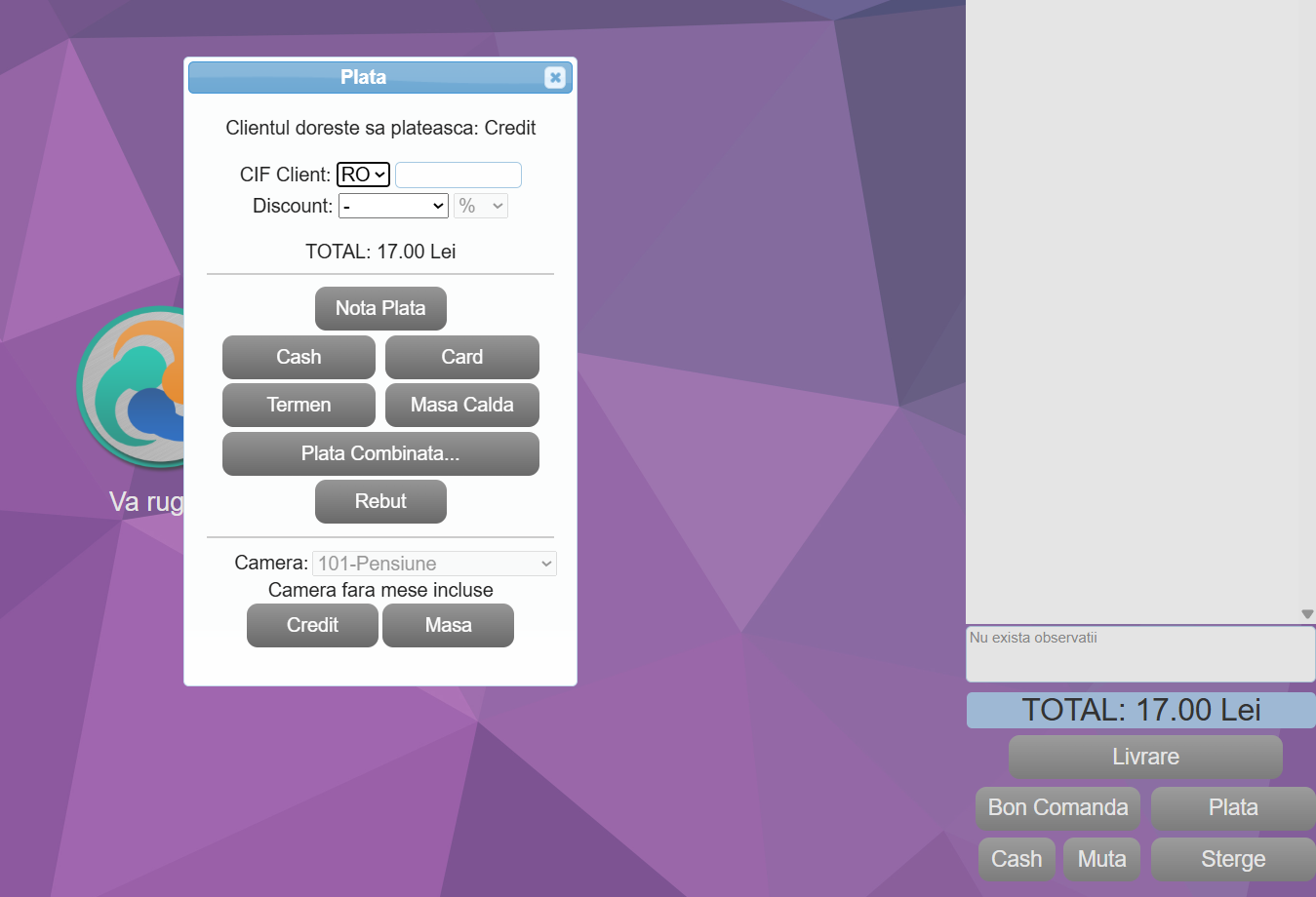1316x897 pixels.
Task: Choose Termen payment option
Action: point(299,405)
